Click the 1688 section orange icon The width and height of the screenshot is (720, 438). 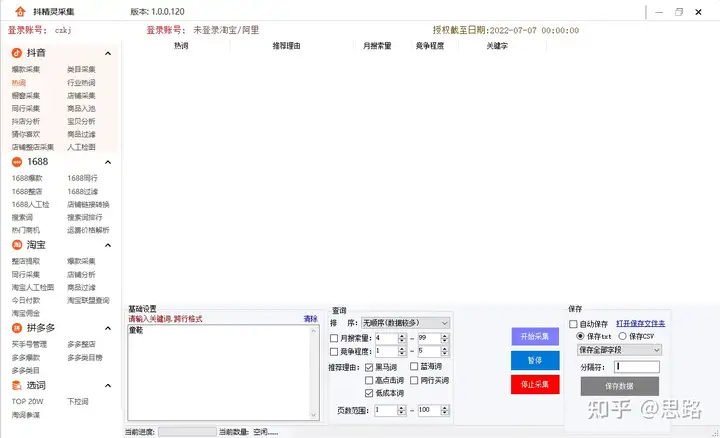(17, 162)
